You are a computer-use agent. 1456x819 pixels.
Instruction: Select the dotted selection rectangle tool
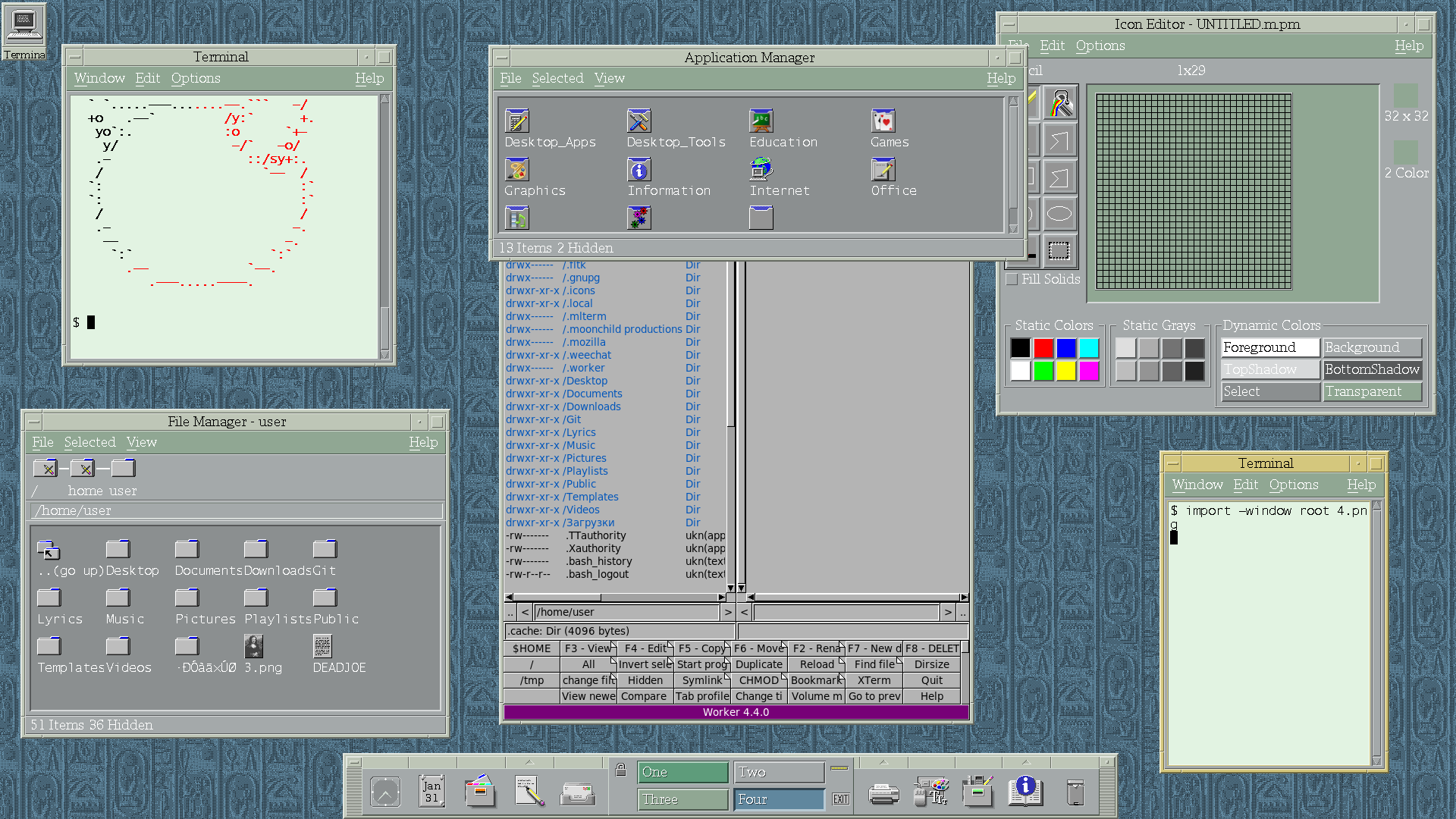tap(1059, 250)
